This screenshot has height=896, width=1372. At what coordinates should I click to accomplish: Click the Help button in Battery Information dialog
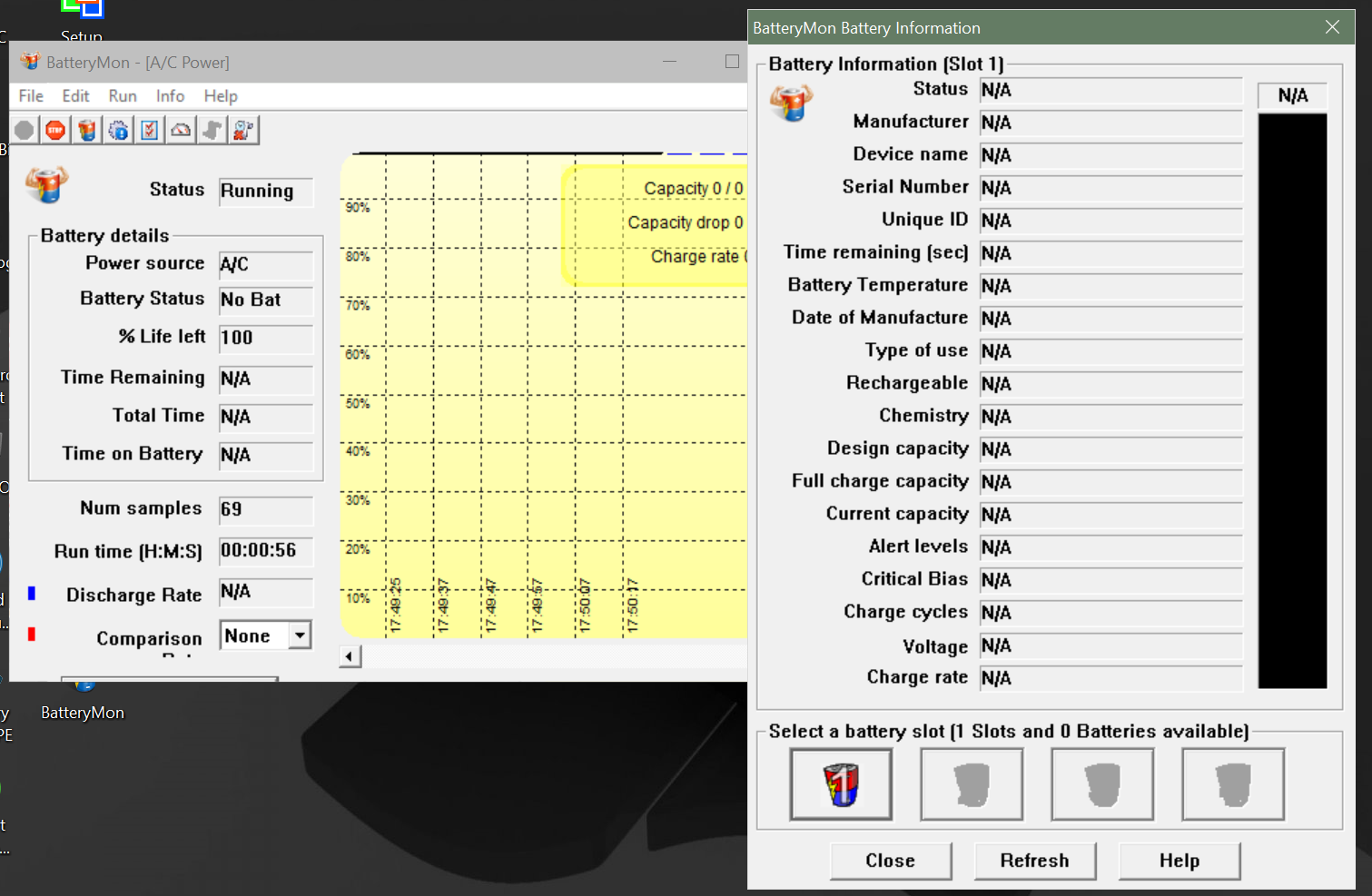coord(1180,861)
